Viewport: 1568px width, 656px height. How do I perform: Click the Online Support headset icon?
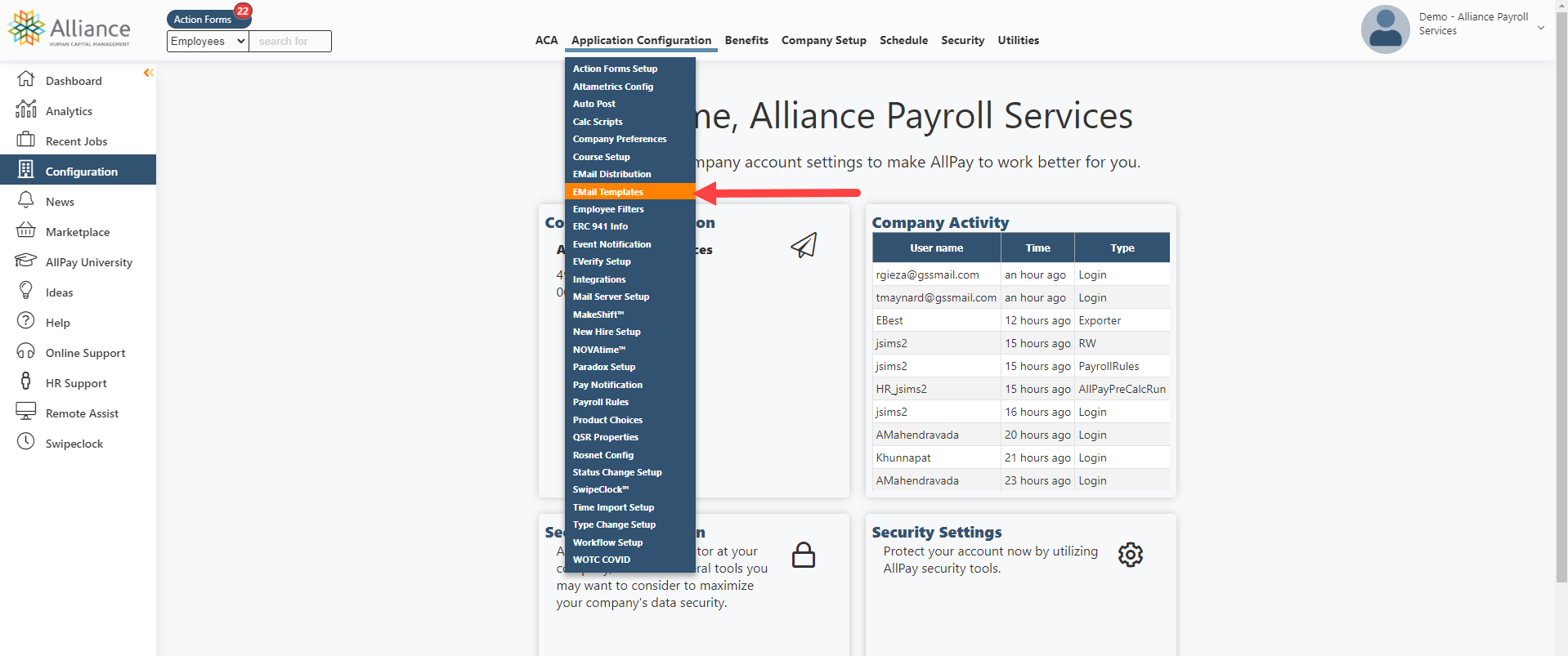26,351
